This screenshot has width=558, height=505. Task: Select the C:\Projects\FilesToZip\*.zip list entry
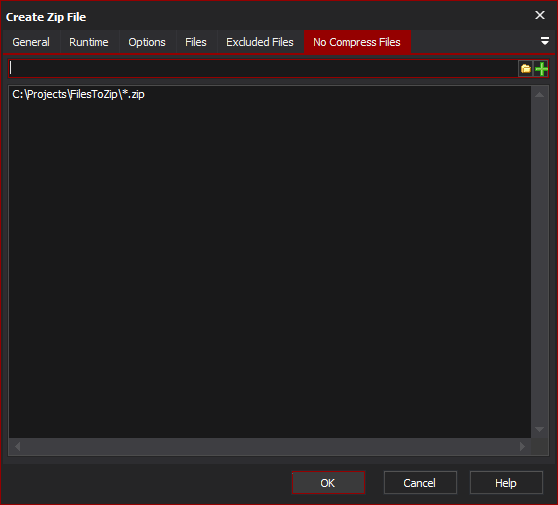[78, 94]
